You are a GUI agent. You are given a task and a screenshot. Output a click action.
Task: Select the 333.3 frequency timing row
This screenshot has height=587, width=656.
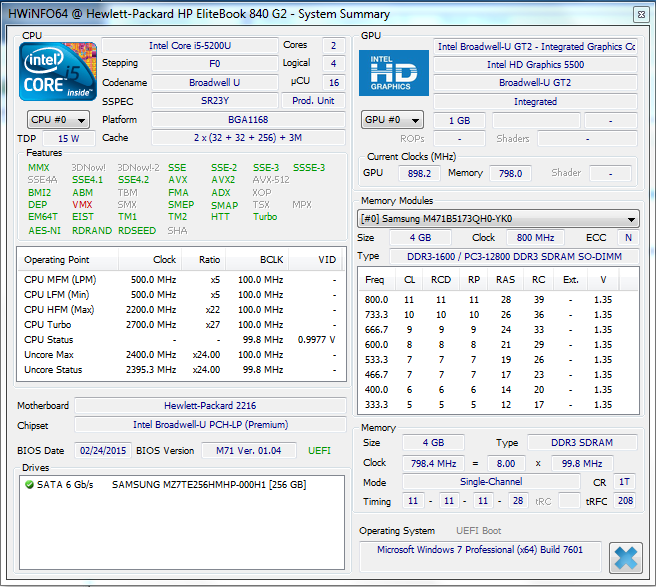pyautogui.click(x=498, y=405)
